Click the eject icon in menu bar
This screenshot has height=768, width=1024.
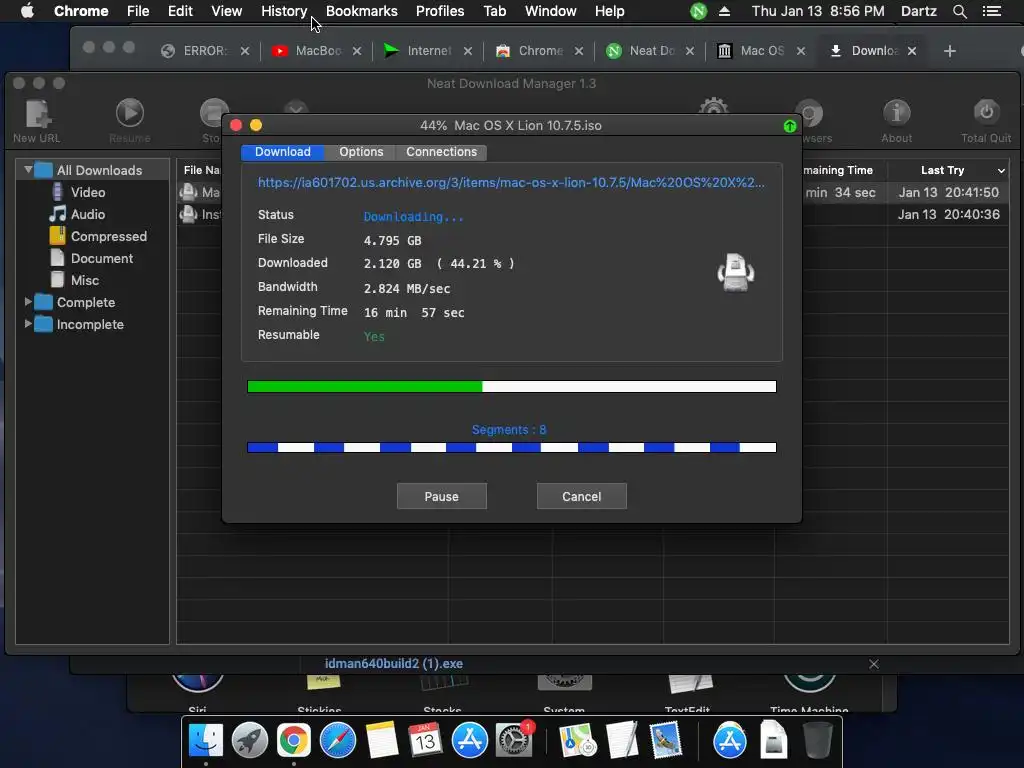click(x=724, y=11)
